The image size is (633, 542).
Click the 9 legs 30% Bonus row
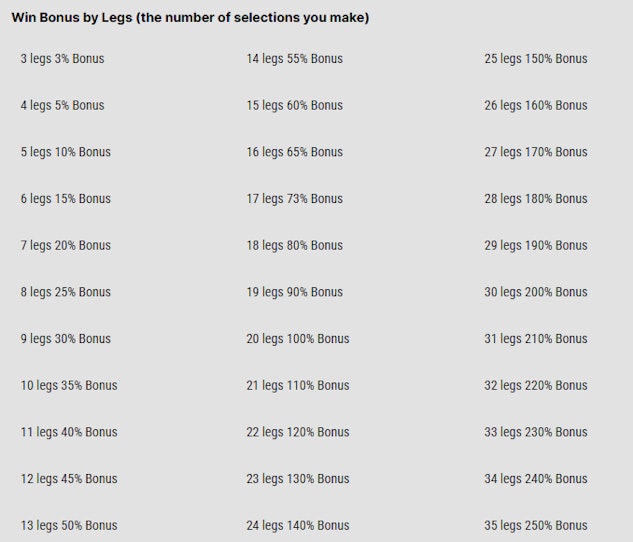click(x=65, y=339)
